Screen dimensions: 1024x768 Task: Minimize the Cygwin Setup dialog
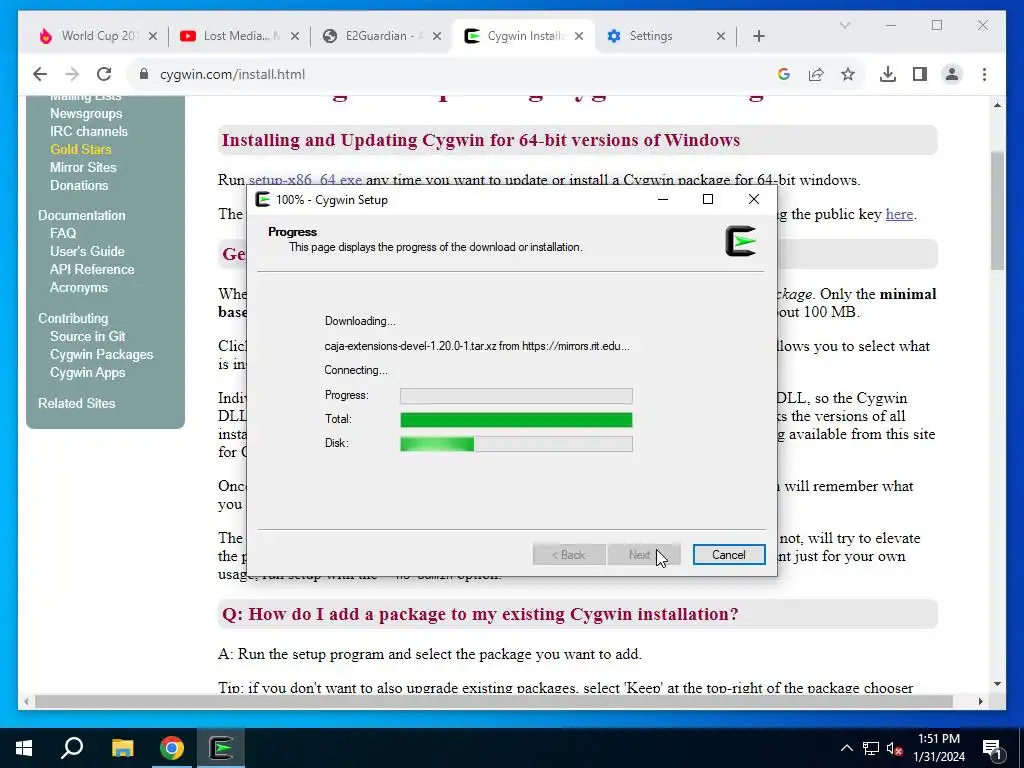tap(663, 199)
